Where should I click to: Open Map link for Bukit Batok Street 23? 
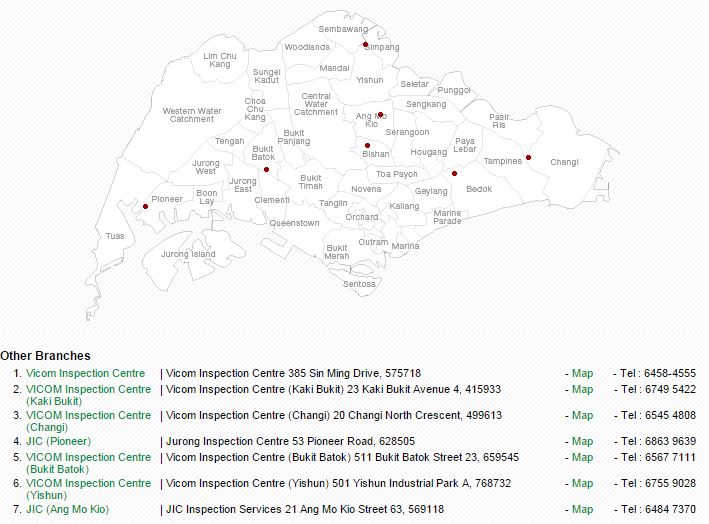click(582, 457)
